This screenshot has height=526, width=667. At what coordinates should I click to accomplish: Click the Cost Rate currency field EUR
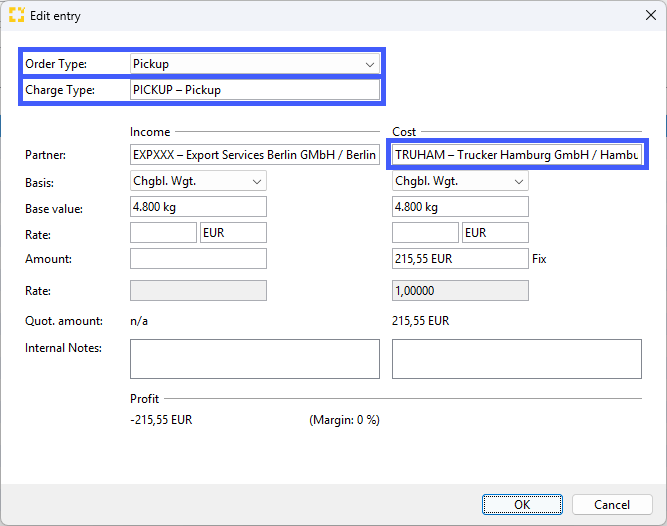[496, 233]
